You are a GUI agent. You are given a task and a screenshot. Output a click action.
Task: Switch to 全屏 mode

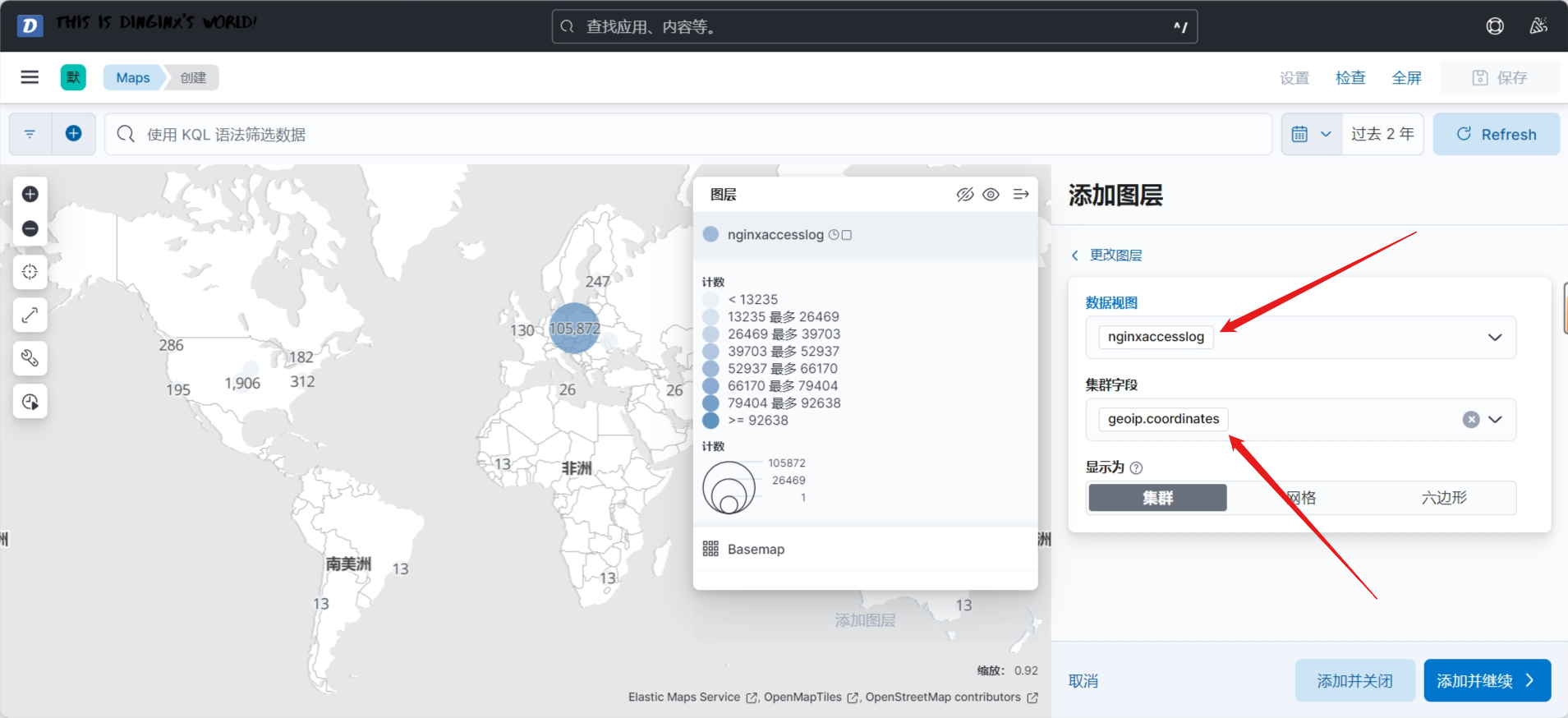coord(1407,78)
